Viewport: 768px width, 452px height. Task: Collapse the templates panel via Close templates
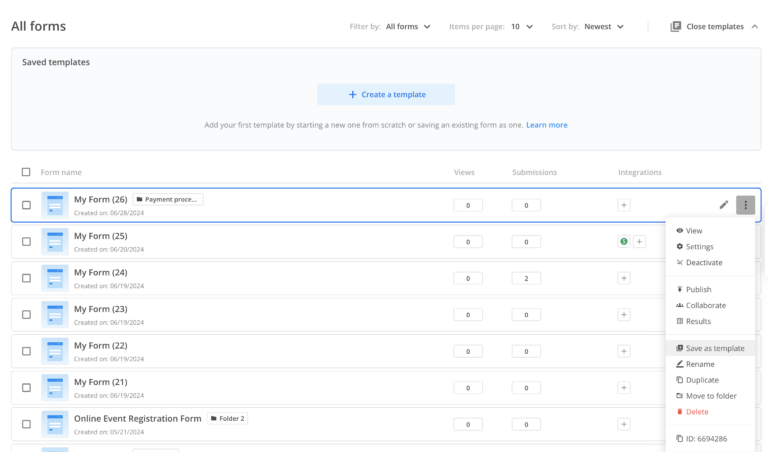tap(715, 26)
